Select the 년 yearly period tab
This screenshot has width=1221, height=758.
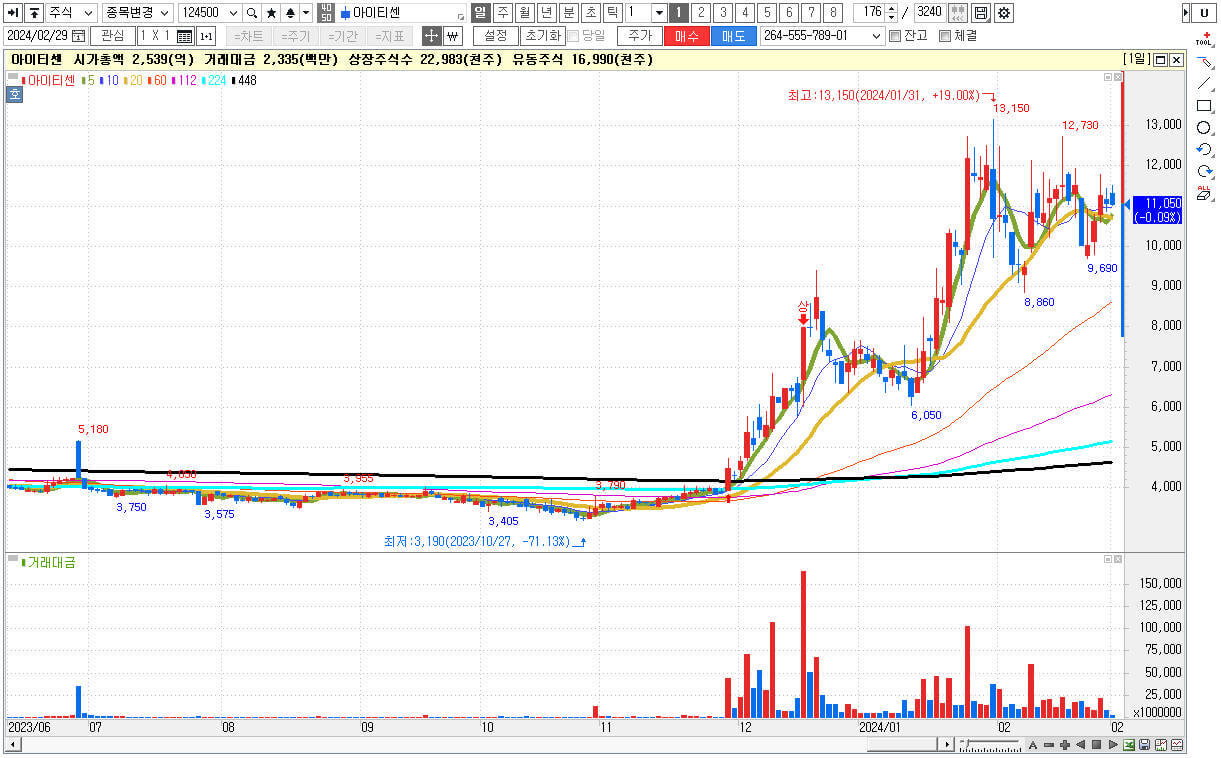(546, 13)
